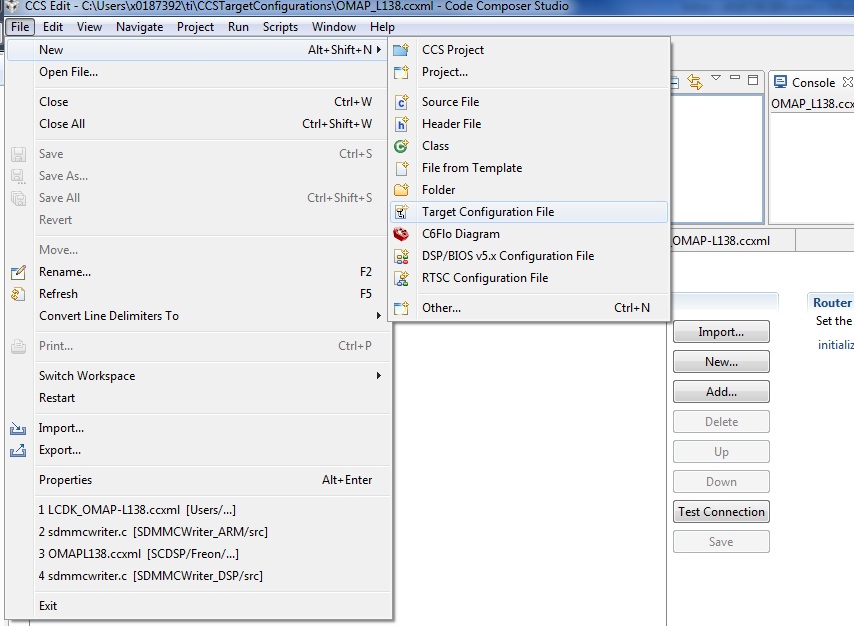This screenshot has width=854, height=626.
Task: Click the Import... button
Action: tap(721, 332)
